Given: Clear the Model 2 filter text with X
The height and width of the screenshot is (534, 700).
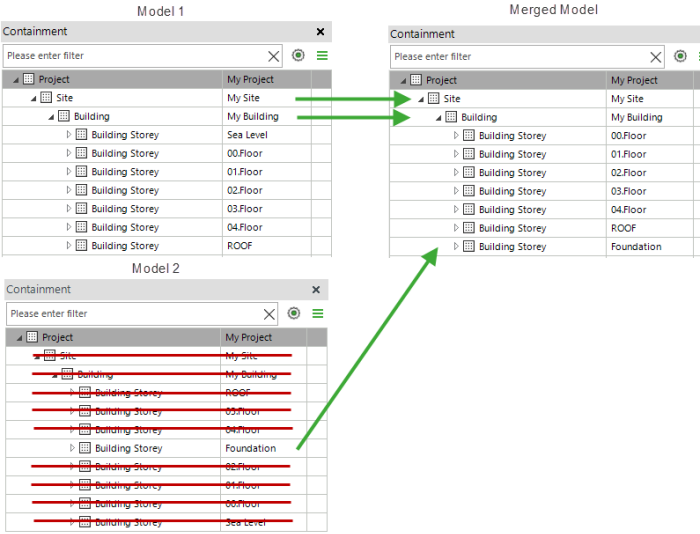Looking at the screenshot, I should 269,314.
